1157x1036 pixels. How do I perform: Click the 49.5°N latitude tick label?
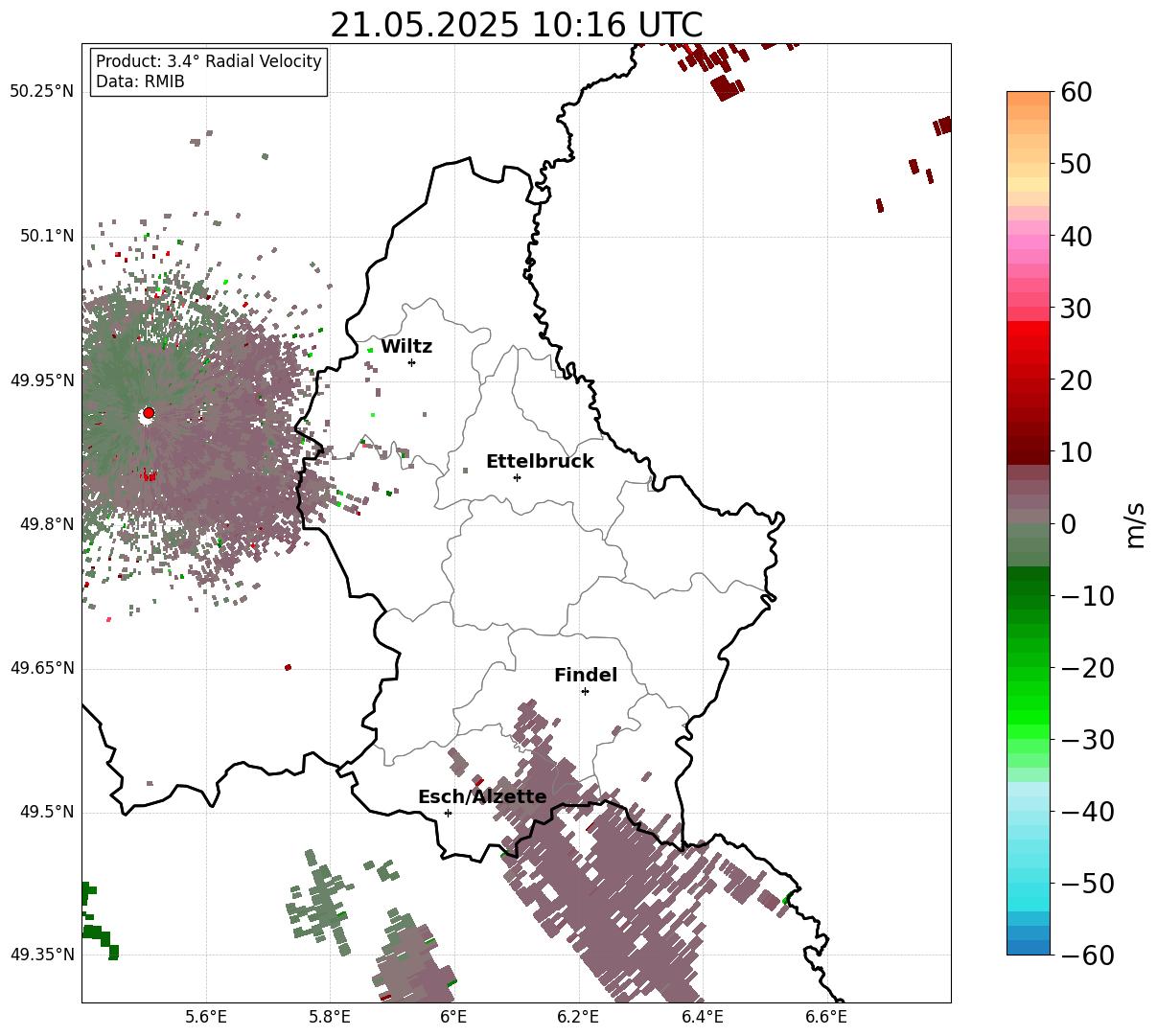pyautogui.click(x=47, y=812)
